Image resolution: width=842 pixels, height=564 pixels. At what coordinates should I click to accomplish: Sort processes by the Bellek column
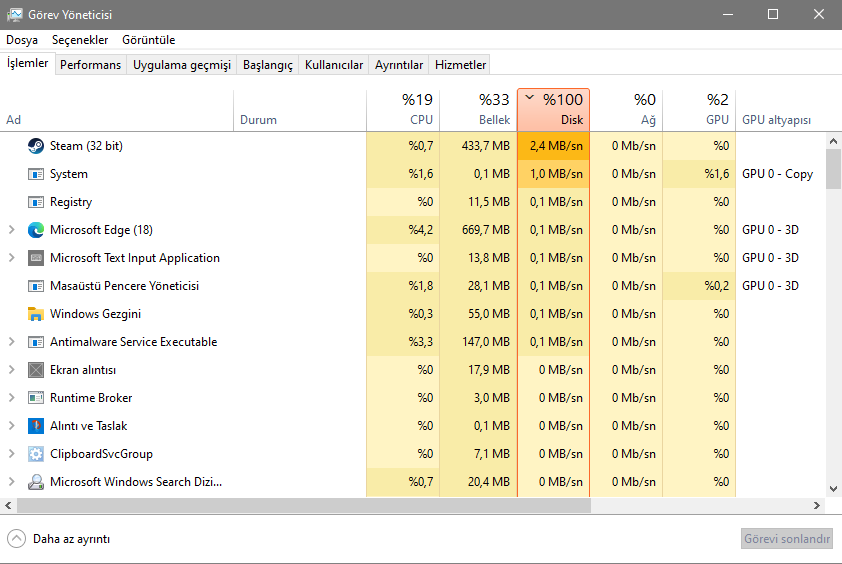point(476,110)
